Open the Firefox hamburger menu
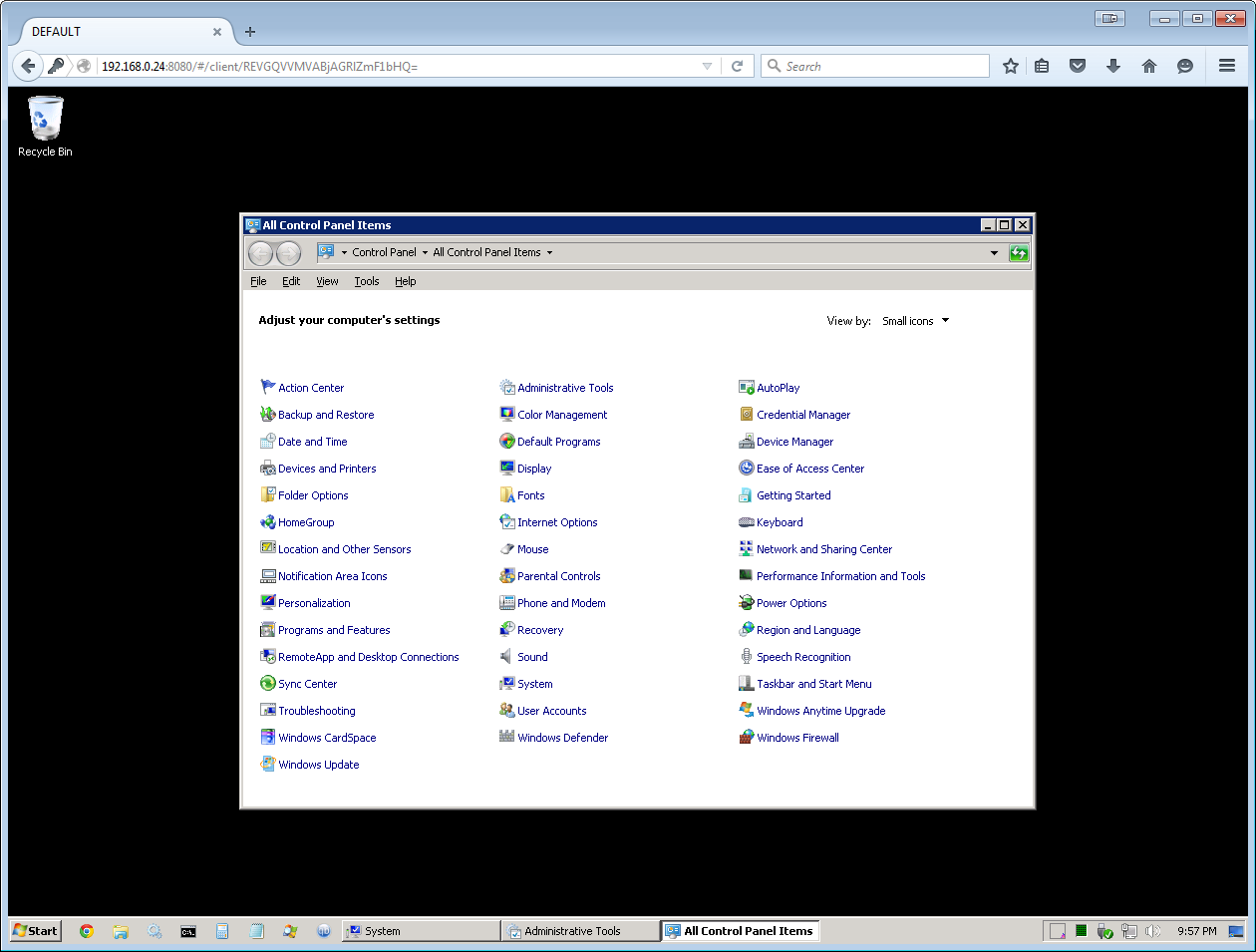 click(1227, 66)
